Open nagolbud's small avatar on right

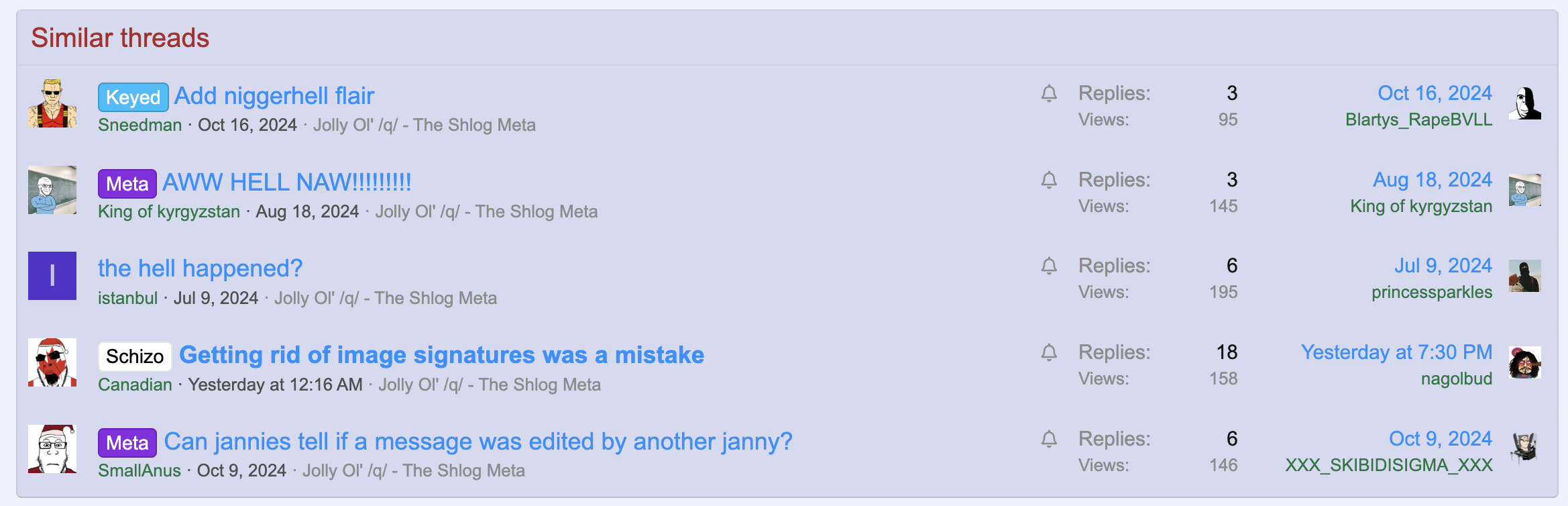point(1525,362)
